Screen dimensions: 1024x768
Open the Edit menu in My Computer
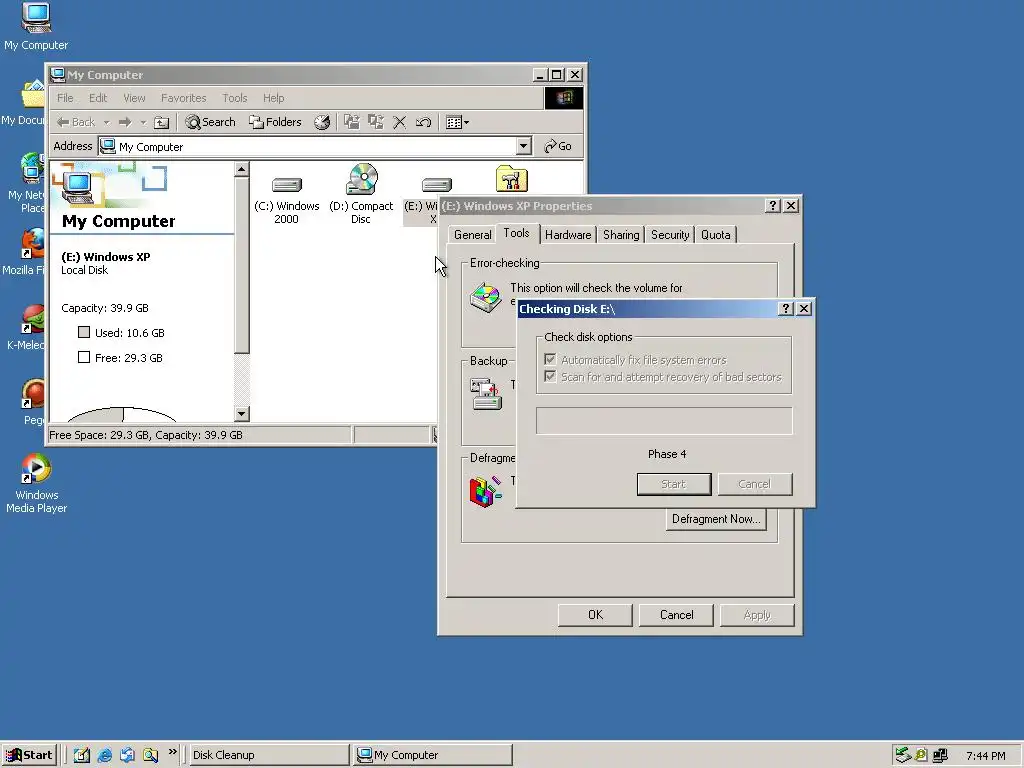[x=98, y=98]
